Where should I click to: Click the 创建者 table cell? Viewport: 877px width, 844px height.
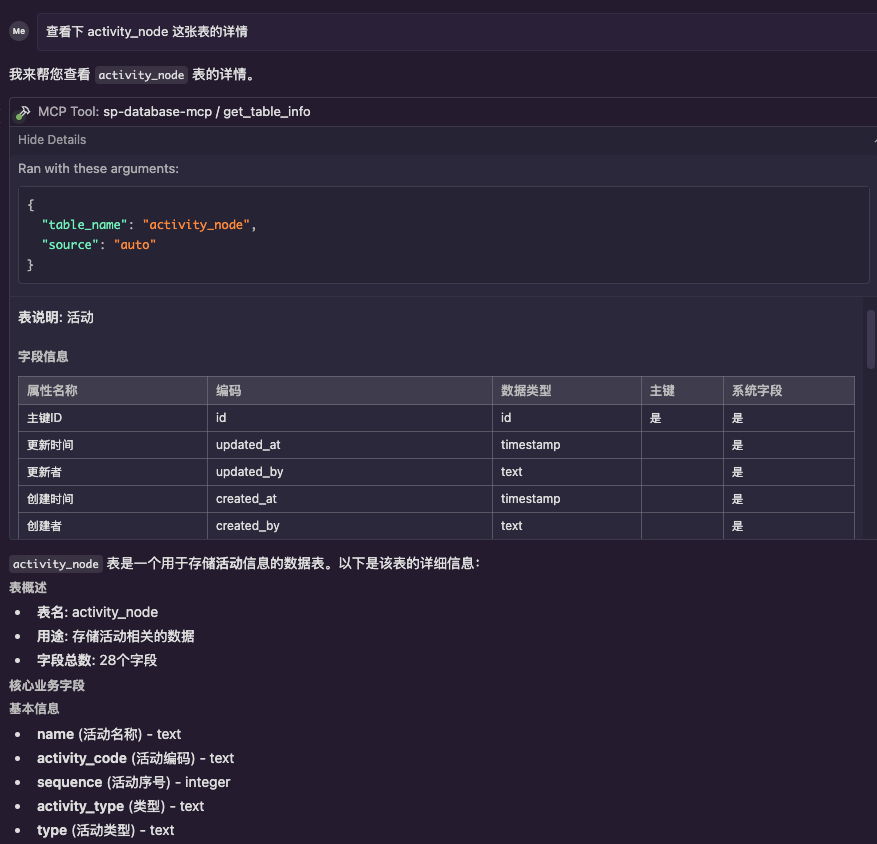(x=113, y=526)
